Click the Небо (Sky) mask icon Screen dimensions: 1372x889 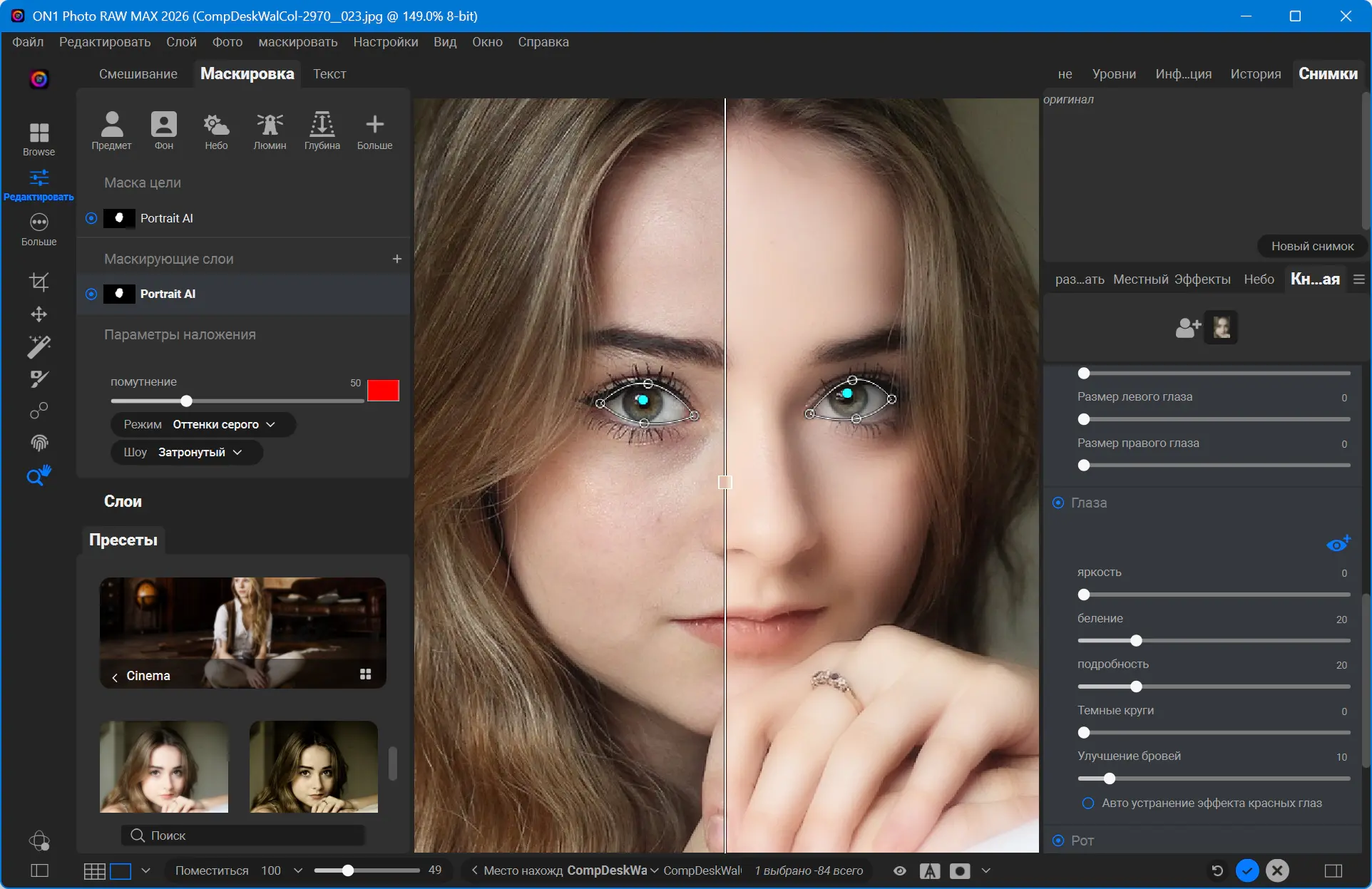(x=216, y=130)
